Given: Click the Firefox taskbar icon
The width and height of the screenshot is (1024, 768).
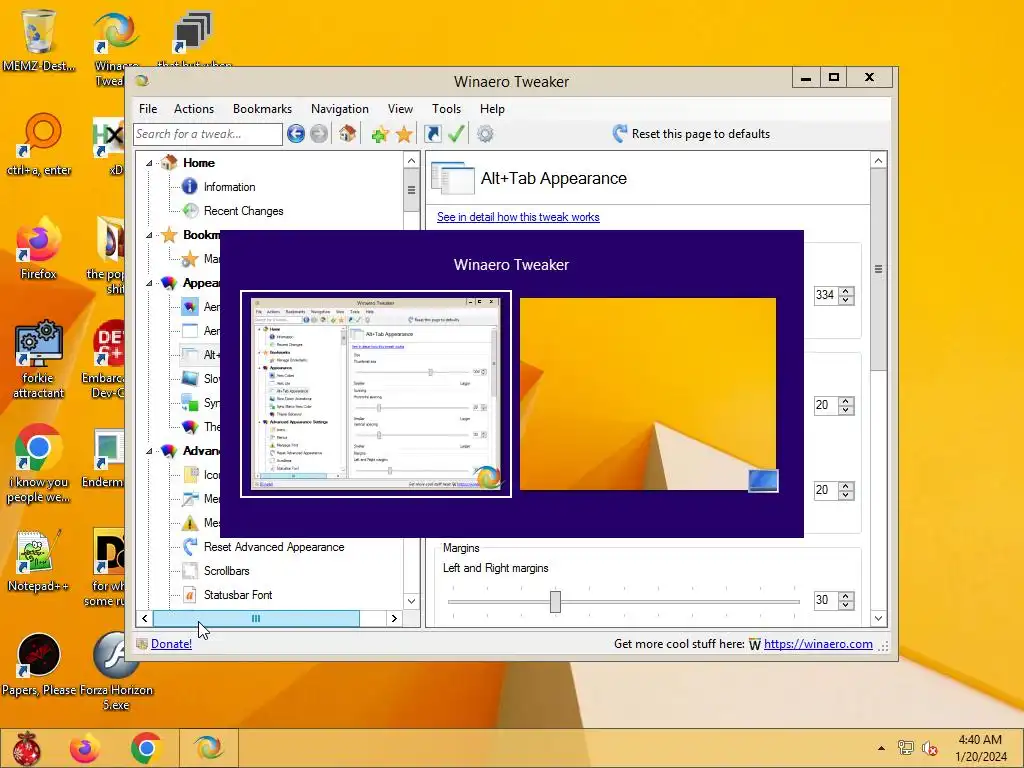Looking at the screenshot, I should click(x=85, y=748).
